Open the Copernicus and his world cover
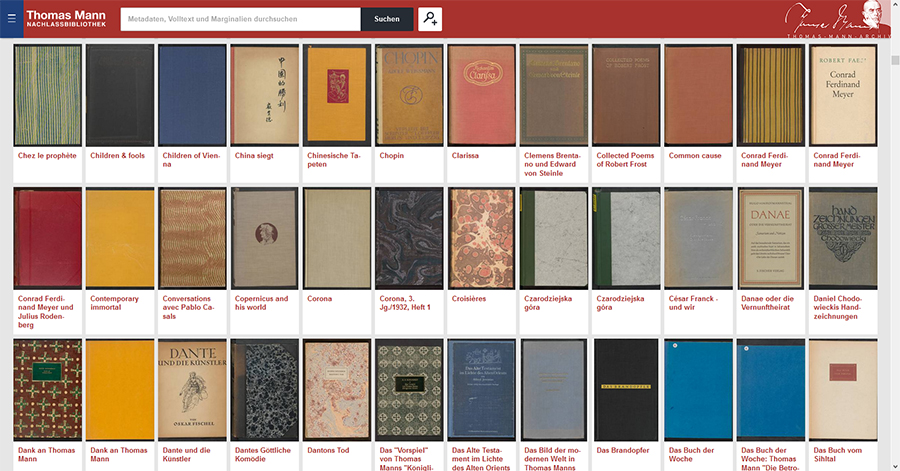The height and width of the screenshot is (471, 900). (x=265, y=238)
